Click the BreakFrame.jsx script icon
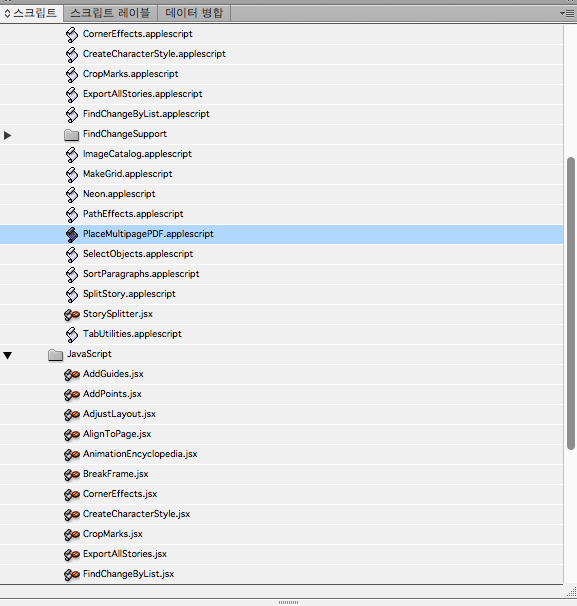The height and width of the screenshot is (606, 577). (x=72, y=475)
